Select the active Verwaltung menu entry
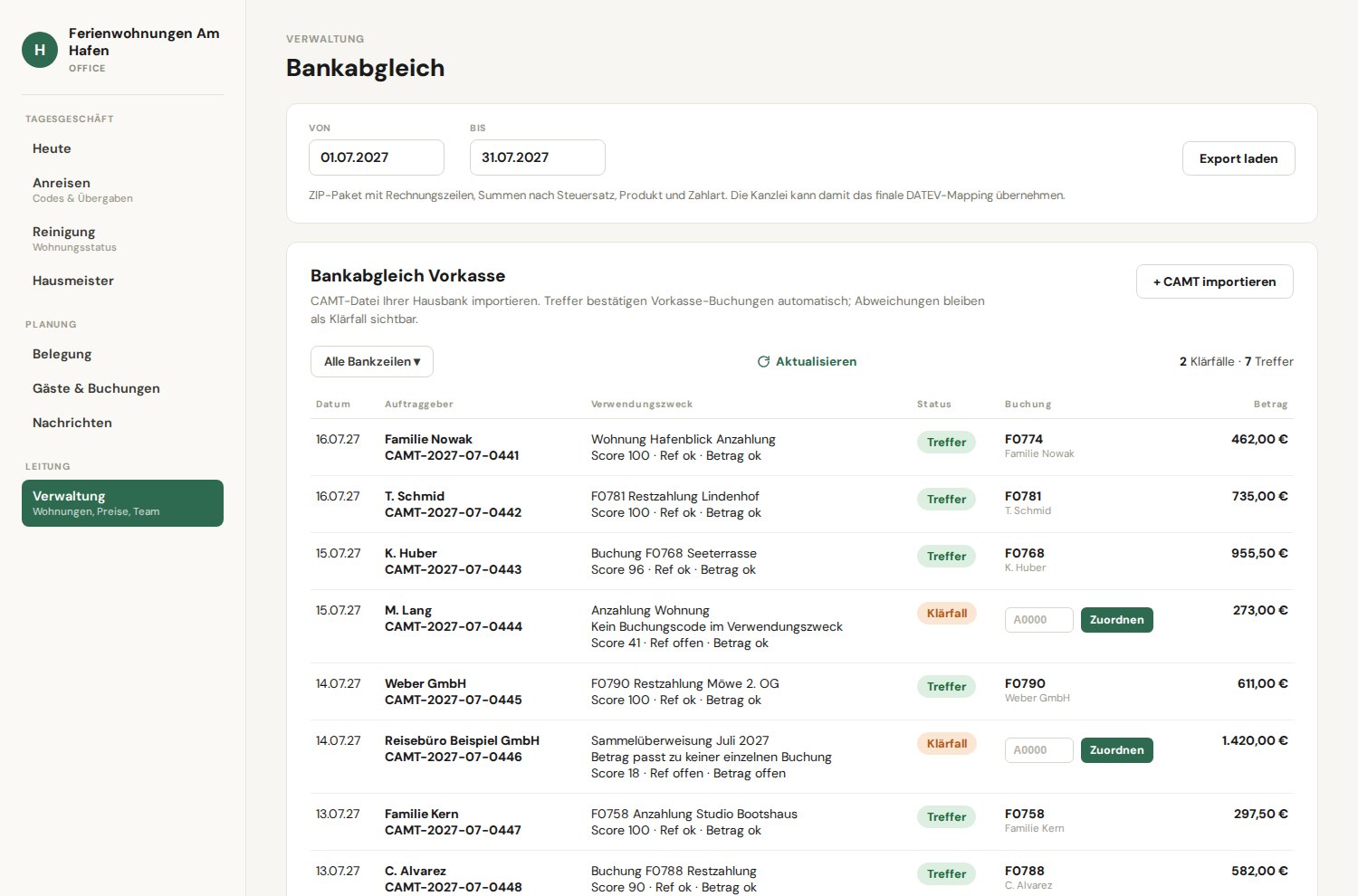The height and width of the screenshot is (896, 1358). pyautogui.click(x=122, y=503)
